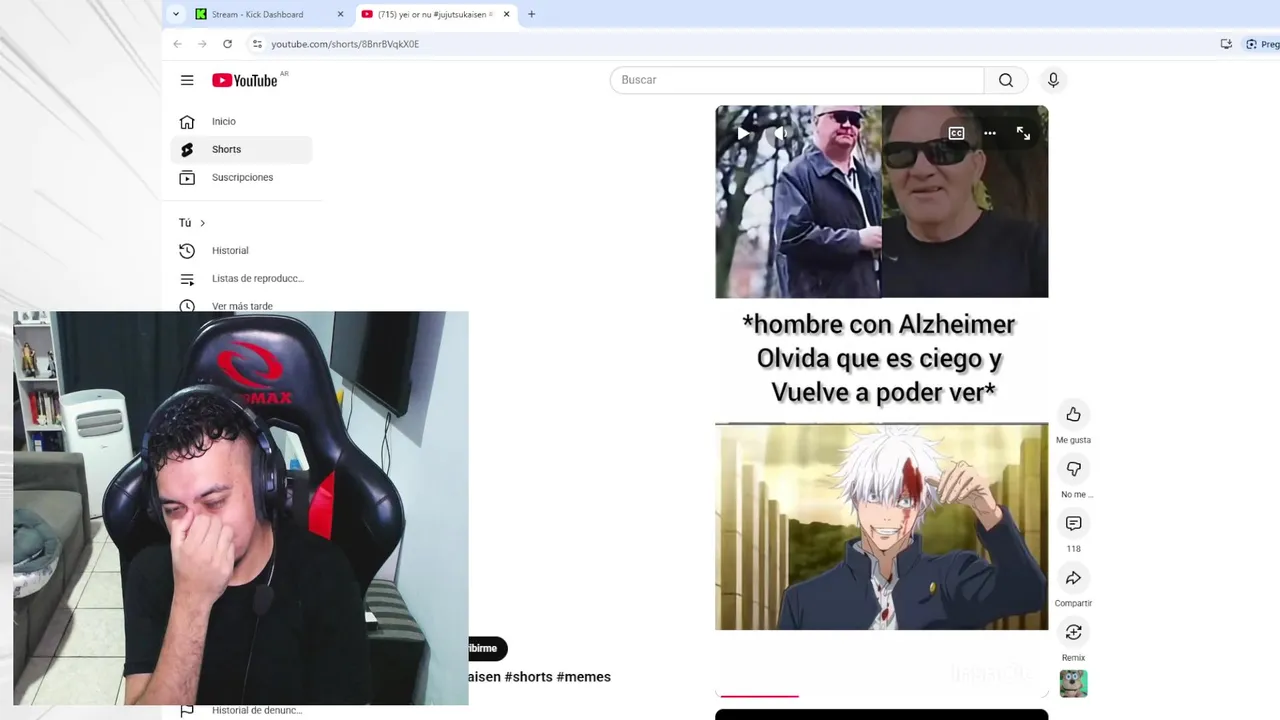
Task: Remix this Short
Action: [1073, 632]
